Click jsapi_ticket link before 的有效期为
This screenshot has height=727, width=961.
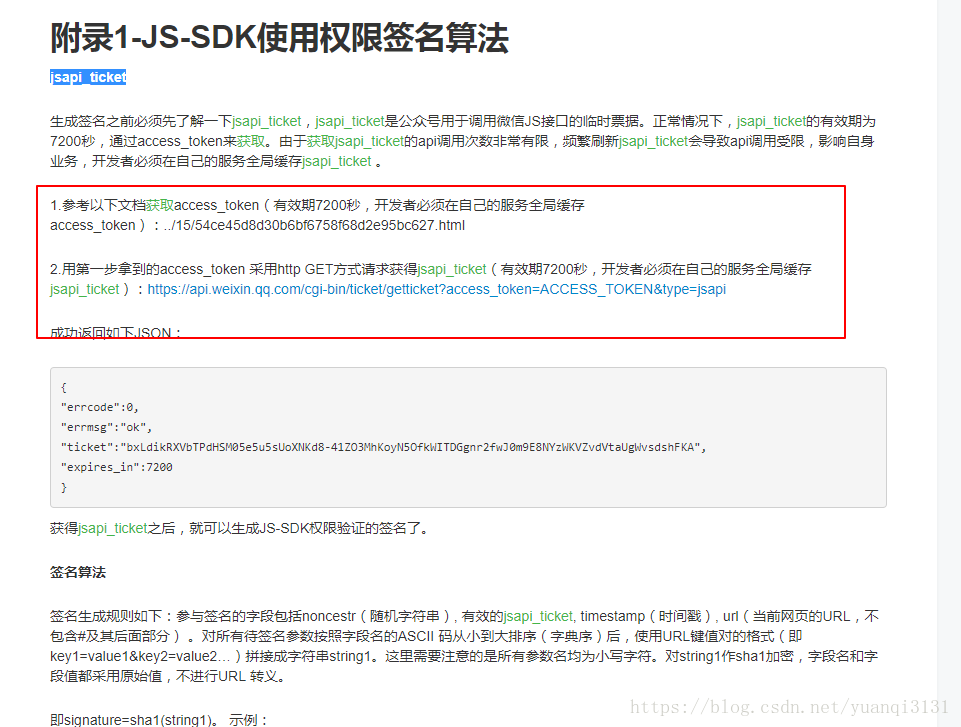[x=771, y=121]
